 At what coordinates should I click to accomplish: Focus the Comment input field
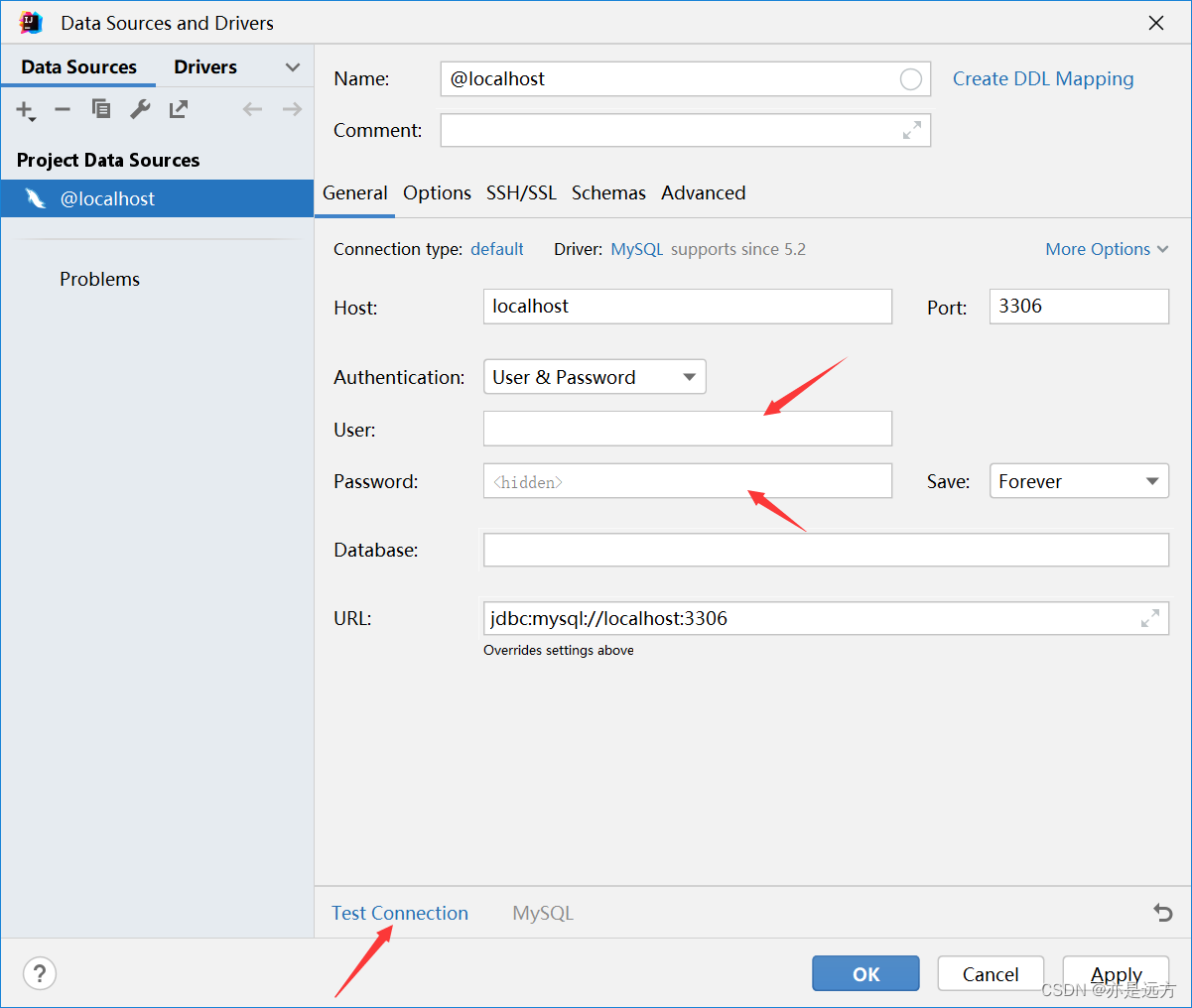pos(685,130)
